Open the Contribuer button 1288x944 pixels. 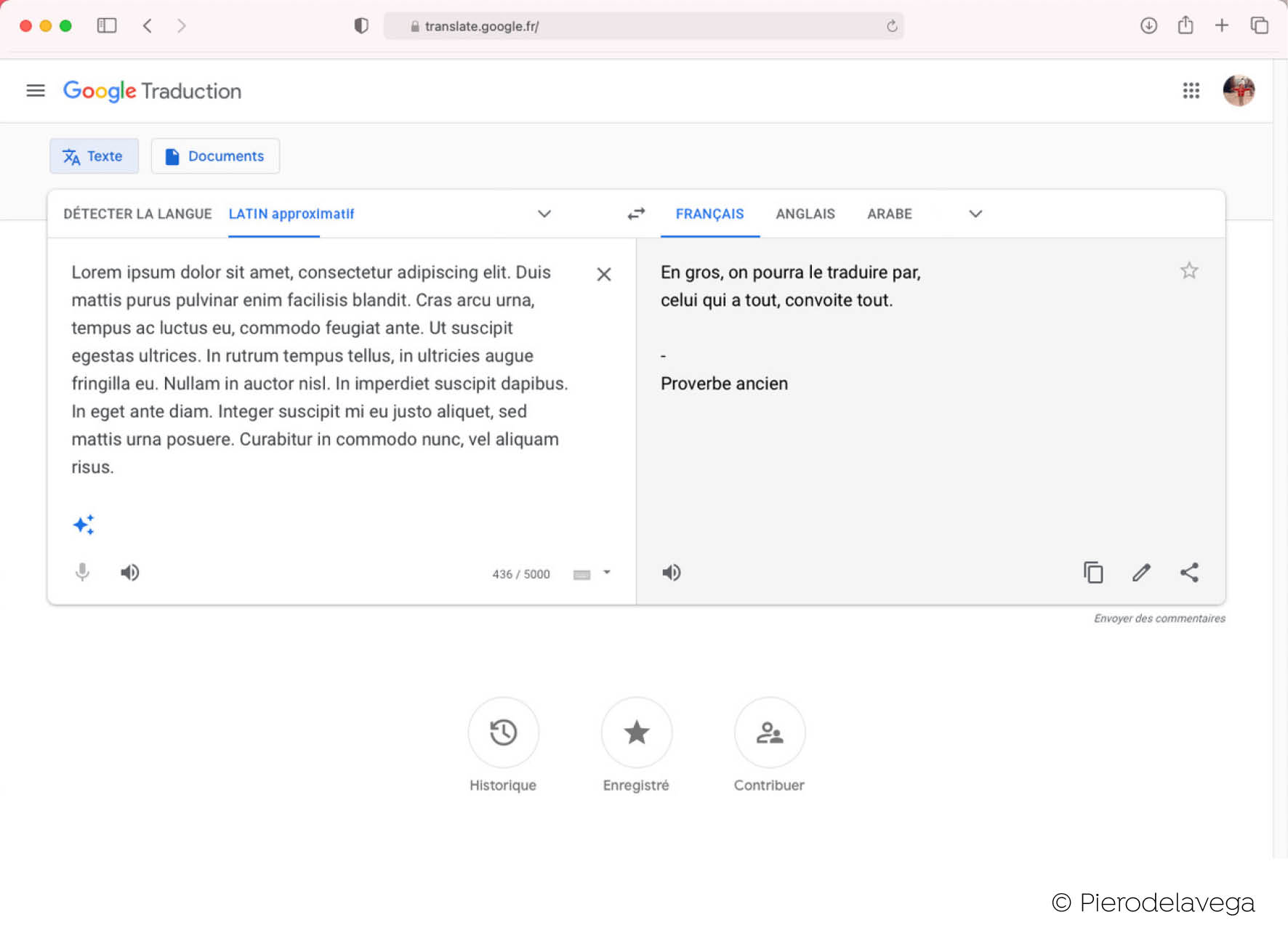(770, 733)
